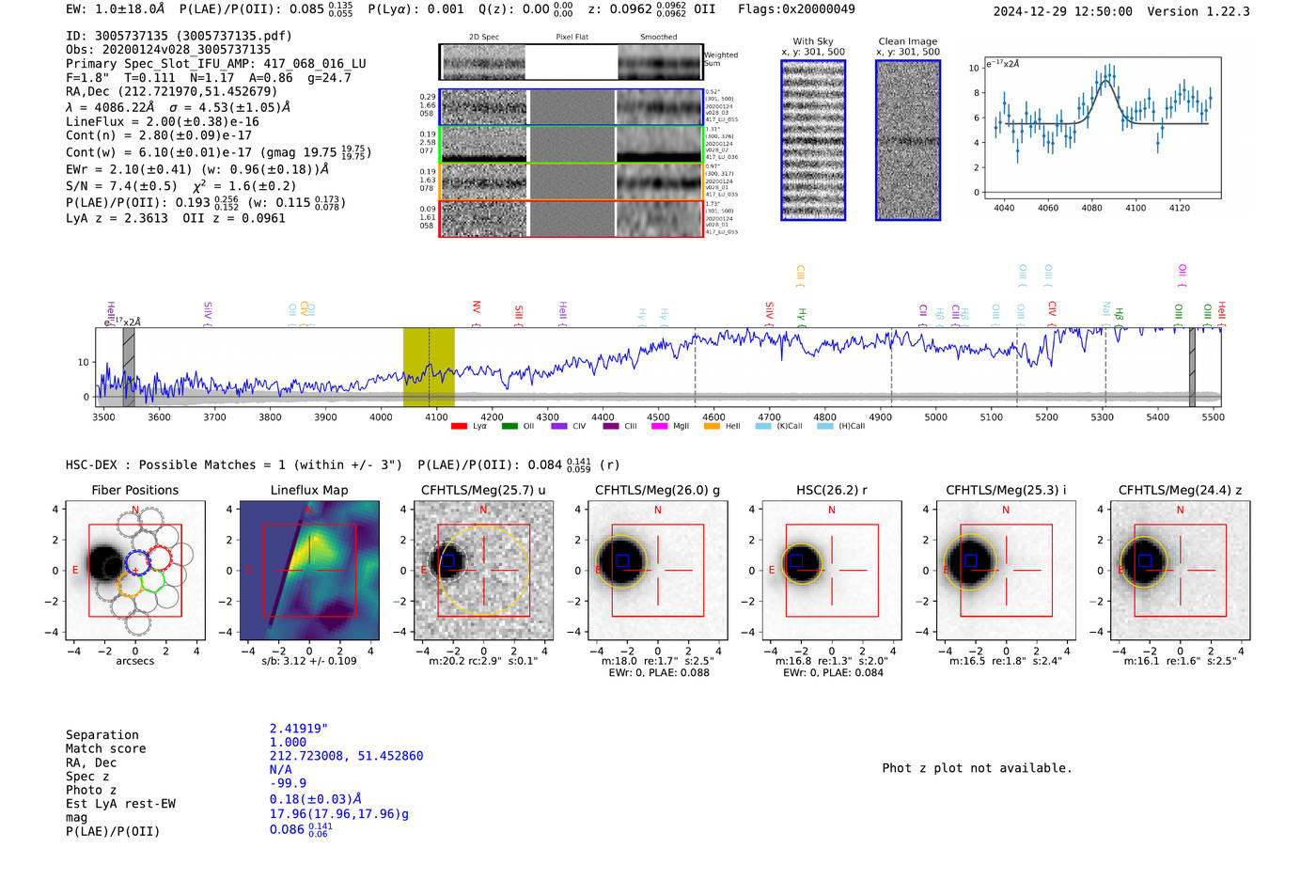This screenshot has width=1316, height=896.
Task: Open the Lineflux Map panel
Action: point(309,570)
